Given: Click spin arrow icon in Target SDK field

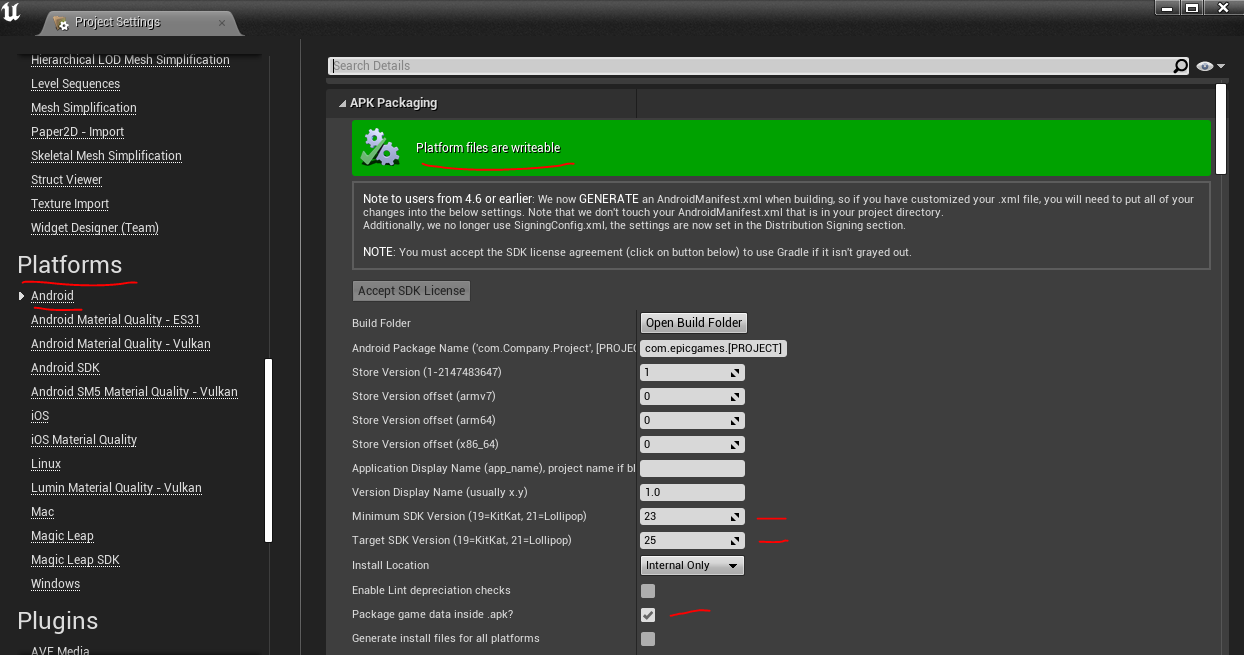Looking at the screenshot, I should (x=735, y=541).
